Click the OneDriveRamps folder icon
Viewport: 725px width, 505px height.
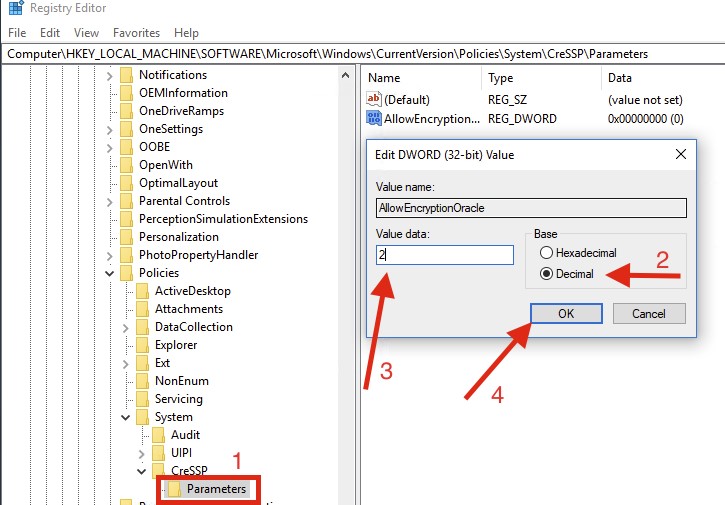[x=127, y=111]
